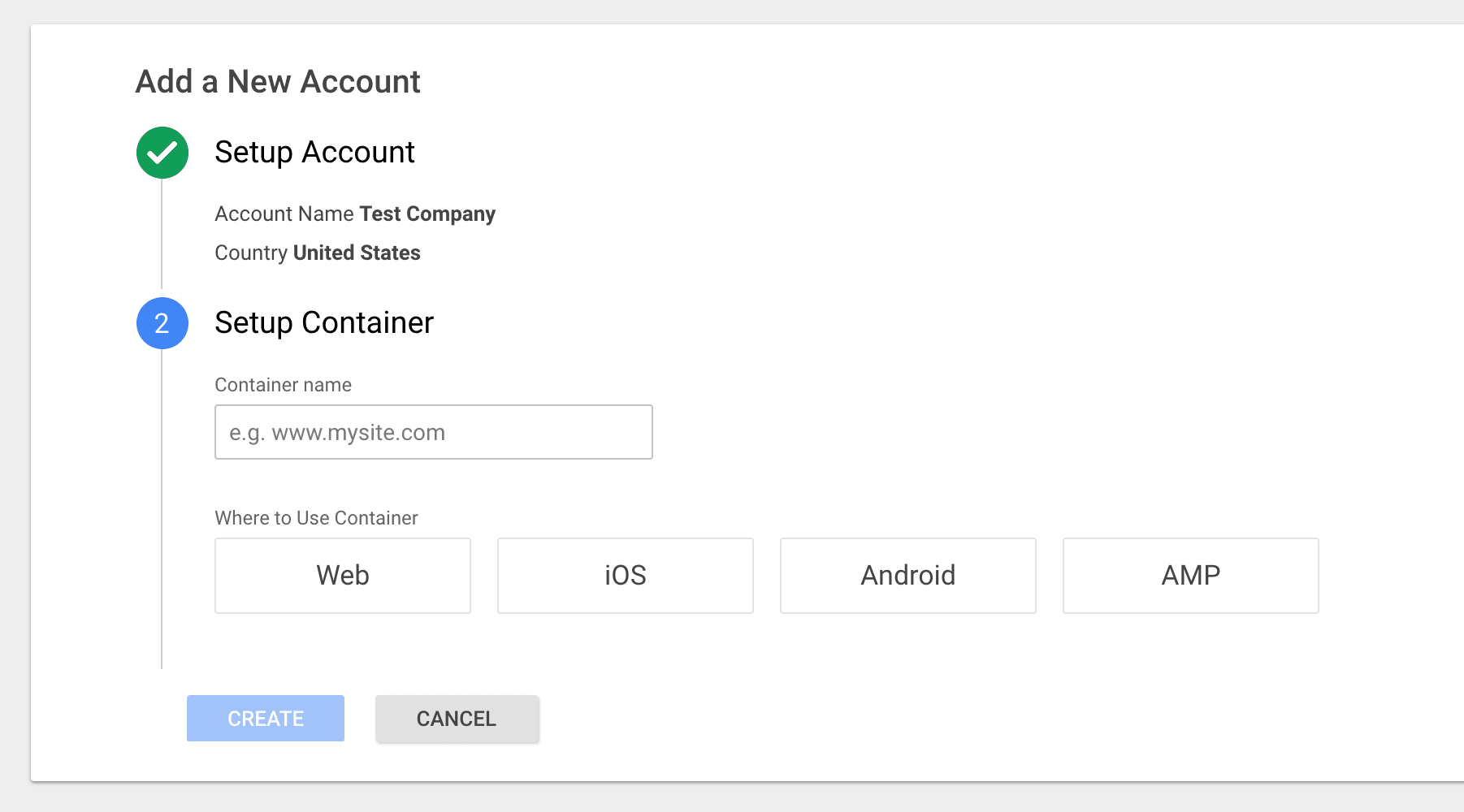
Task: Click inside the Container name field
Action: (433, 432)
